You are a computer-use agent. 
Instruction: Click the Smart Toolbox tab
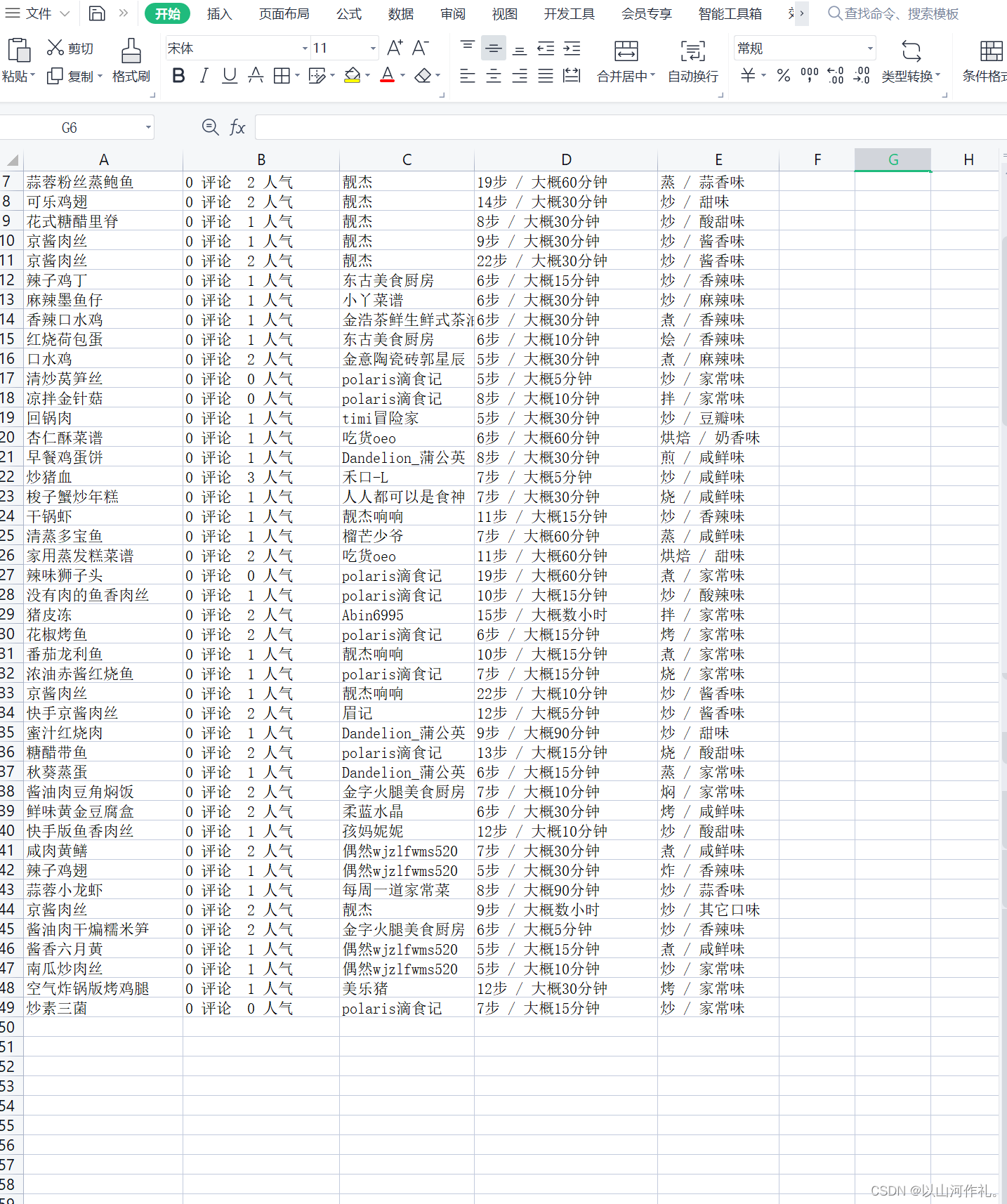point(730,13)
